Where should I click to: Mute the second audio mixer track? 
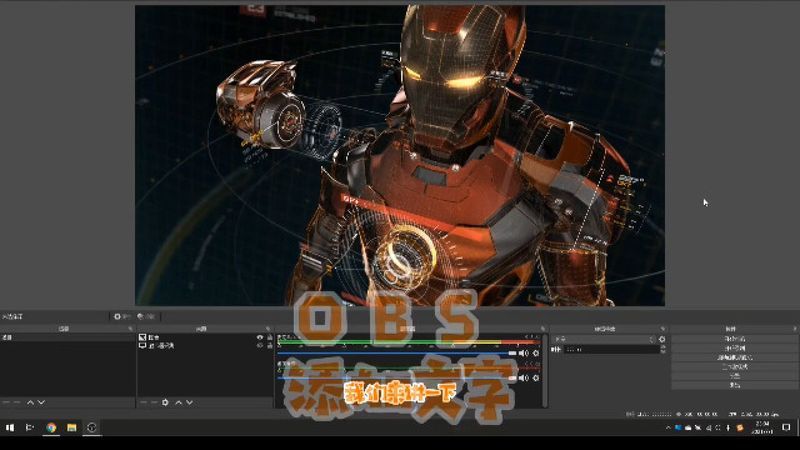point(524,378)
